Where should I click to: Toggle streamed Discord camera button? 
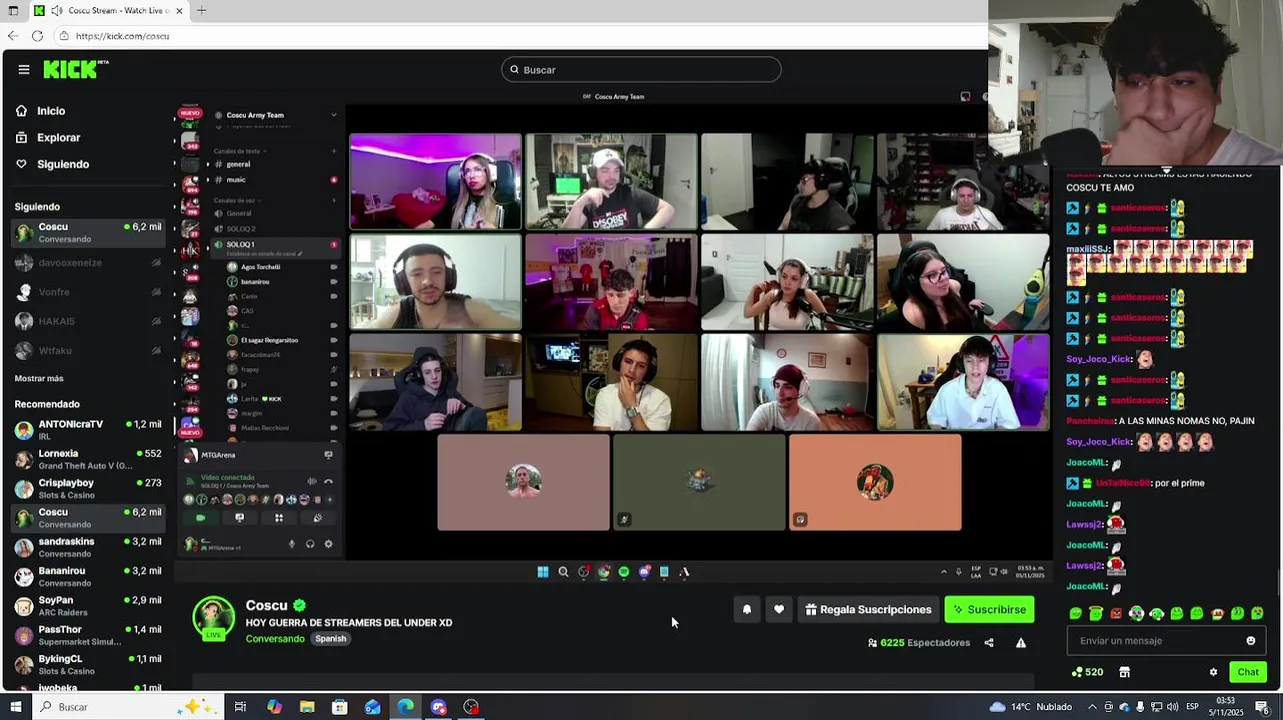pos(200,518)
